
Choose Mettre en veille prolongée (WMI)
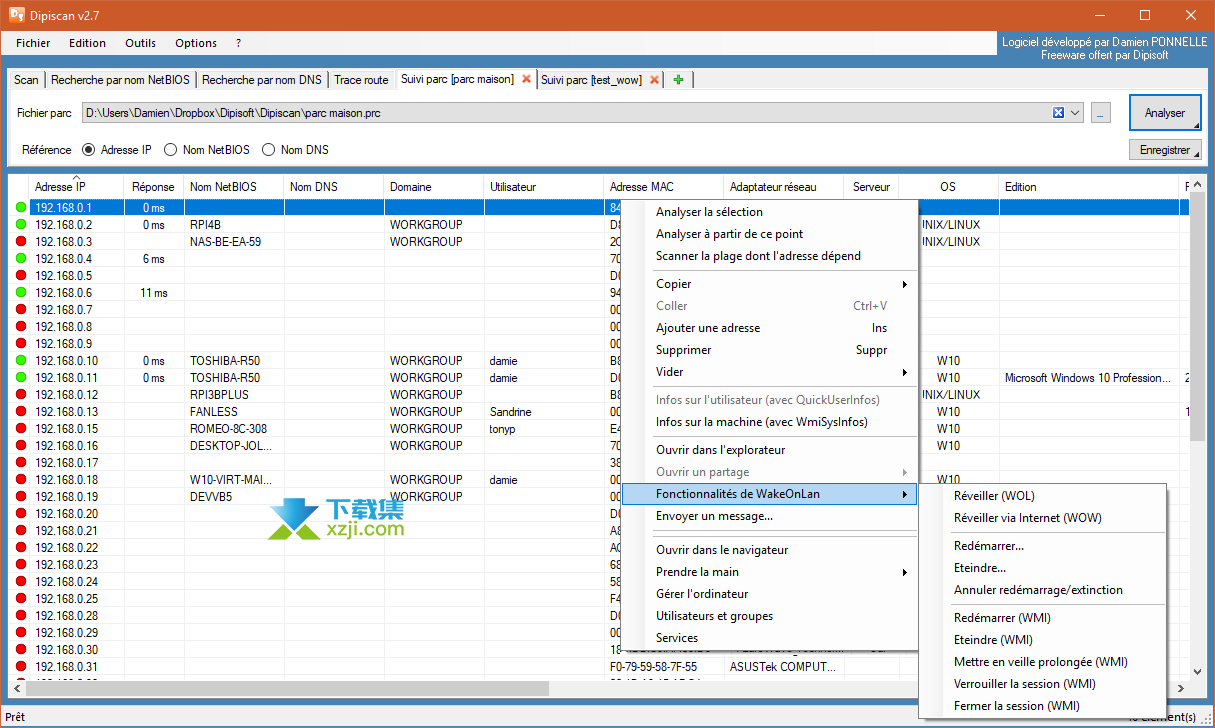click(x=1043, y=662)
